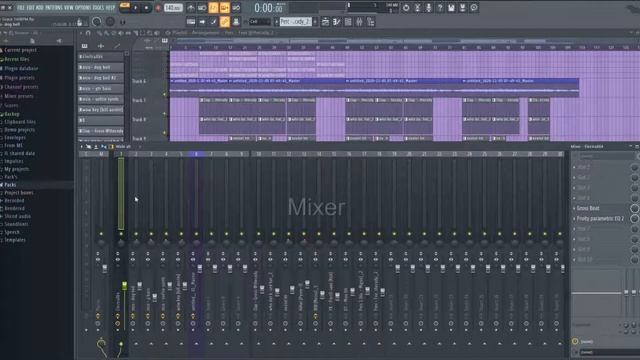The height and width of the screenshot is (360, 640).
Task: Click the tempo 140 field
Action: (x=173, y=8)
